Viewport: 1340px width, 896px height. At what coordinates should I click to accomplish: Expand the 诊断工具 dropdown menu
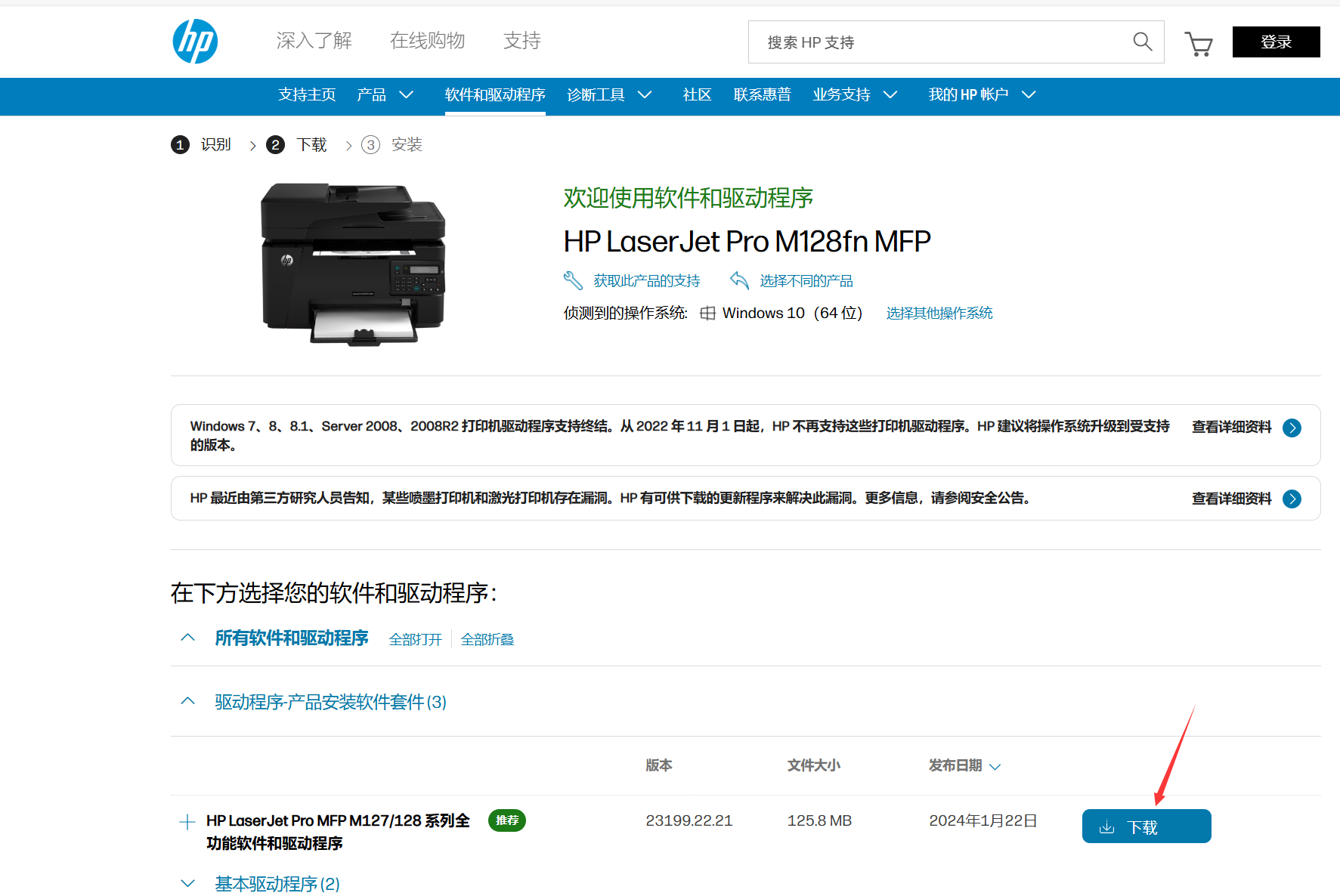pyautogui.click(x=609, y=94)
